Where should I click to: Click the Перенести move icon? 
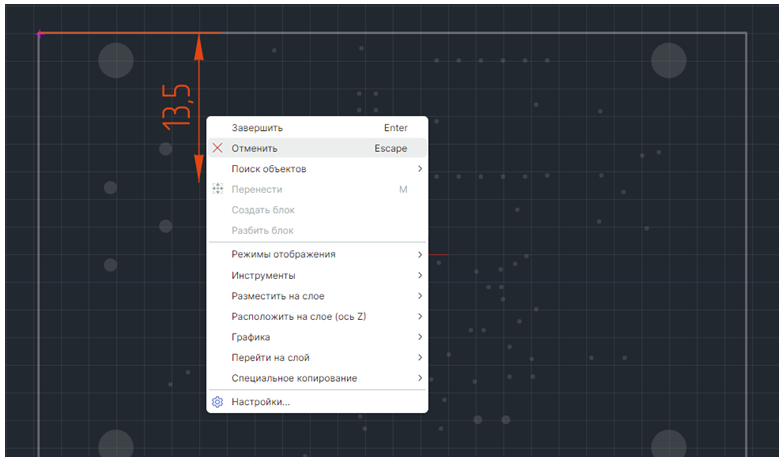point(218,189)
